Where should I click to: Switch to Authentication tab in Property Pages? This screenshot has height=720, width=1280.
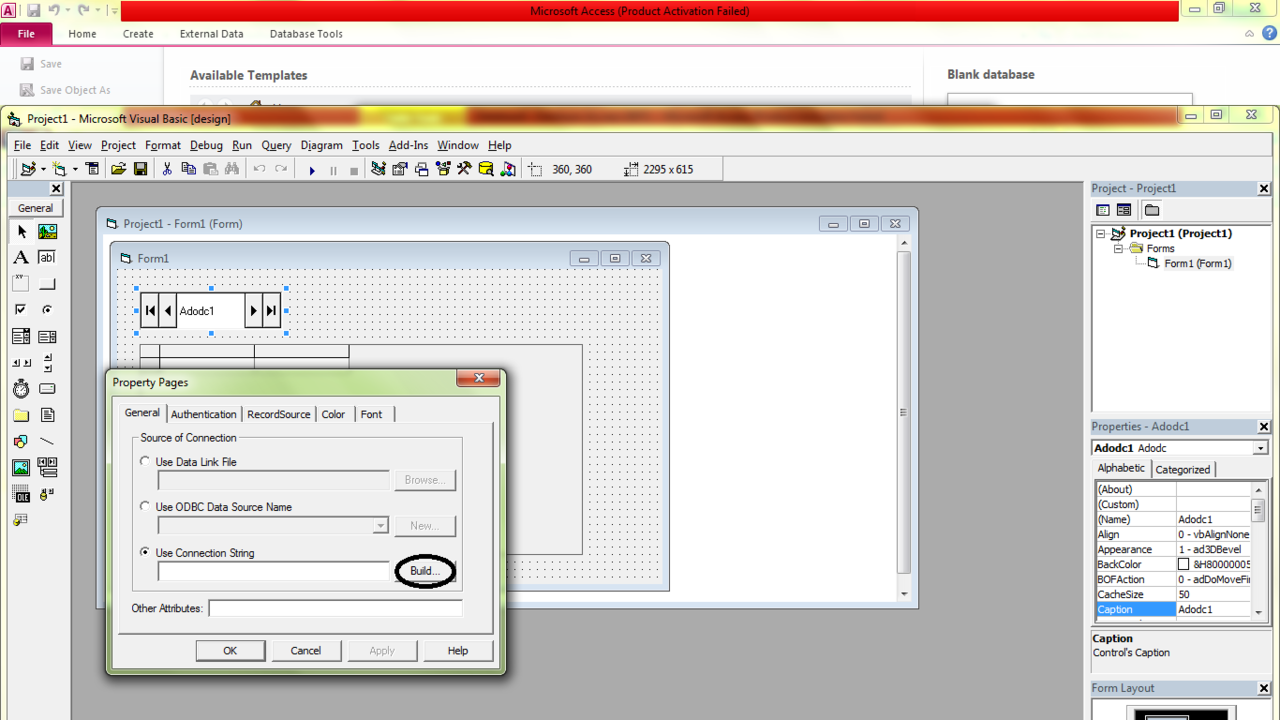[x=204, y=414]
